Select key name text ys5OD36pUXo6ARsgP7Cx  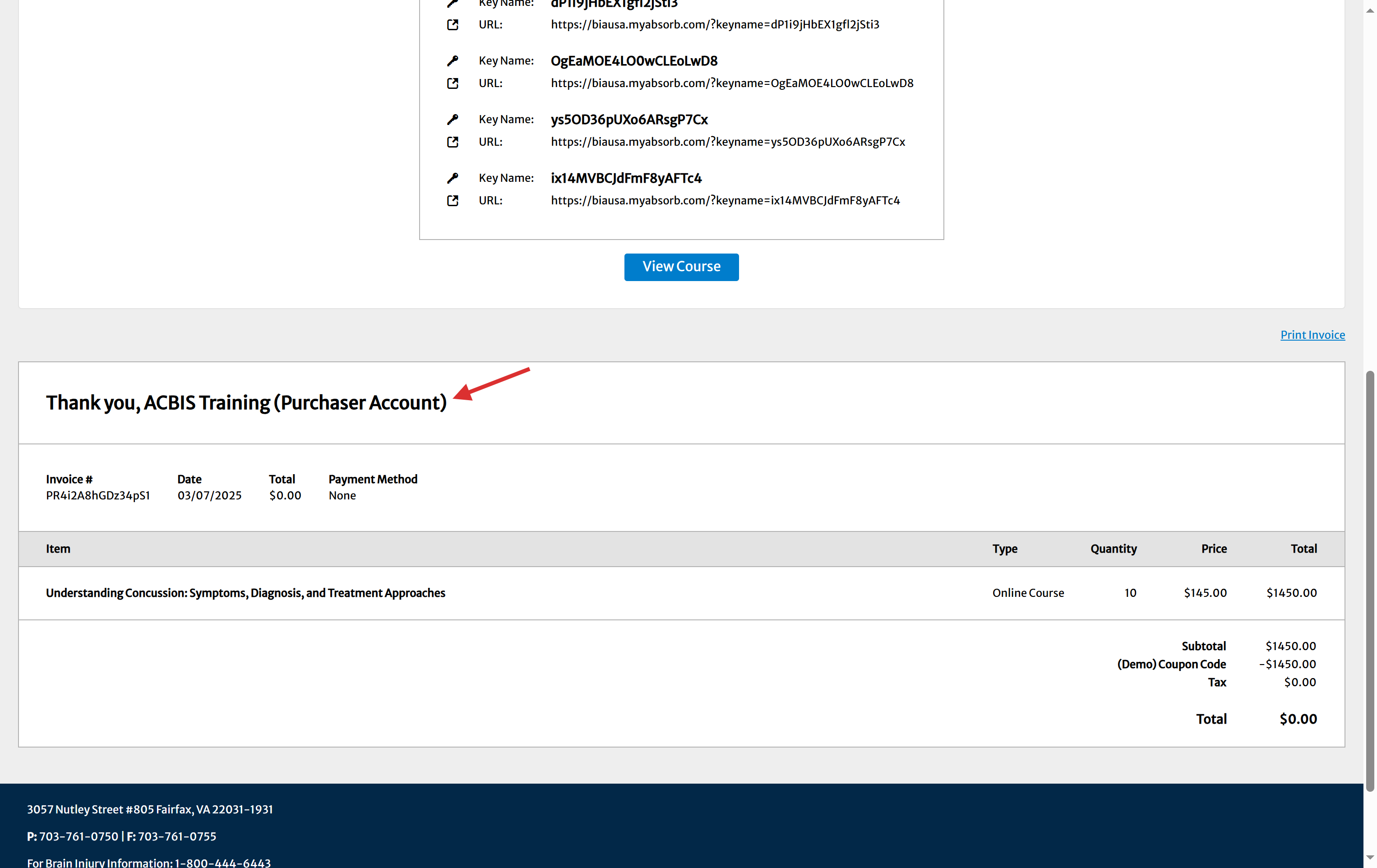(x=629, y=120)
